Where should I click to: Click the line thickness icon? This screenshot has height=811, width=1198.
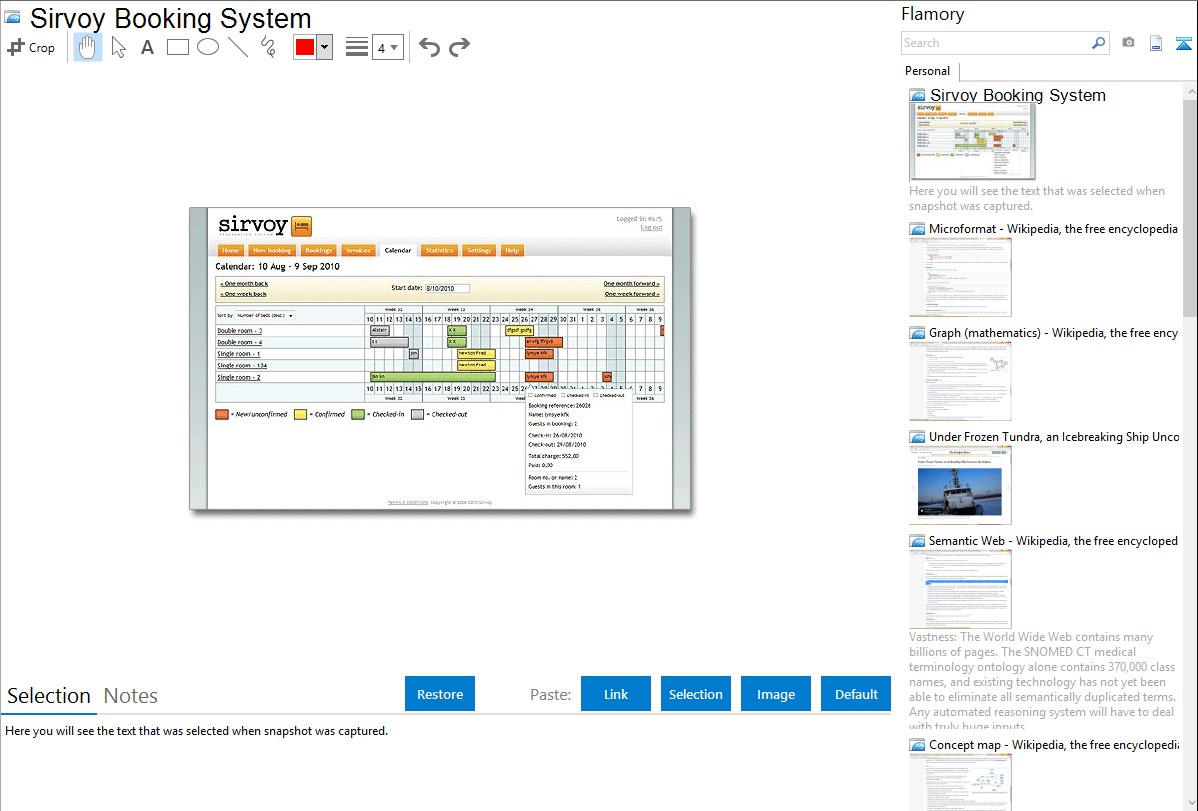[356, 47]
